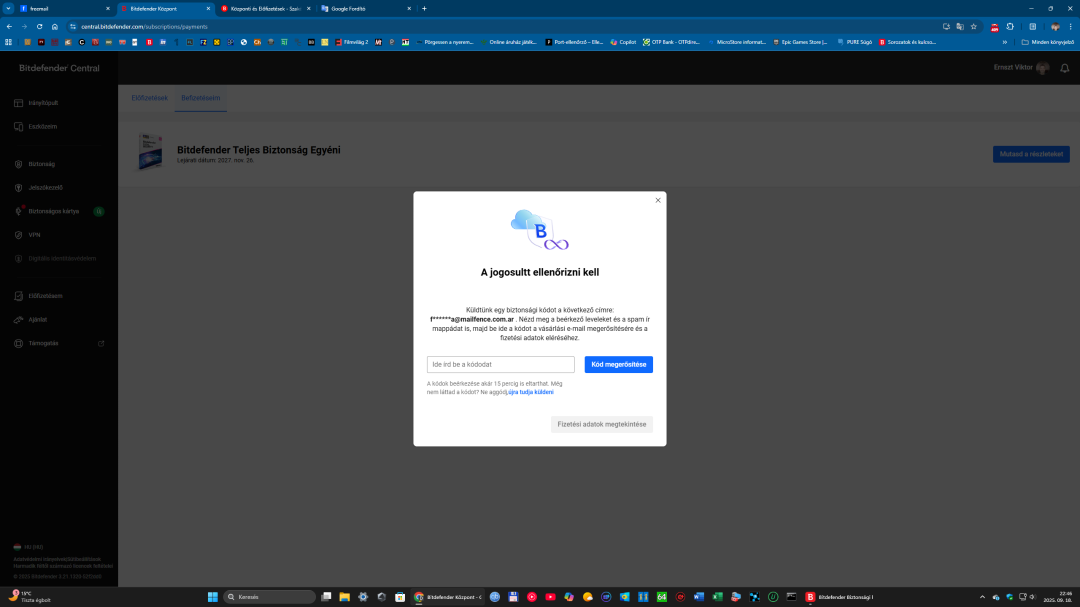Switch to the freemail browser tab
Viewport: 1080px width, 607px height.
[63, 9]
